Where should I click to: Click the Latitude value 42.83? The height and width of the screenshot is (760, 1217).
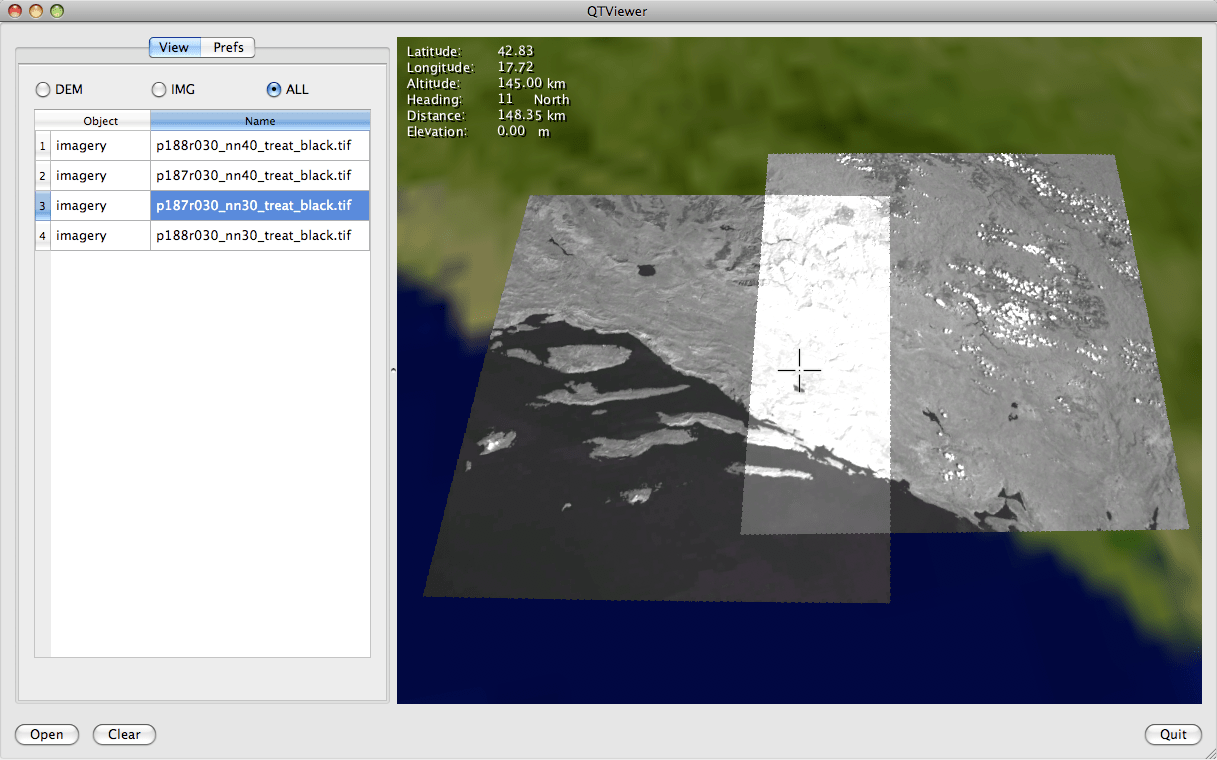pyautogui.click(x=514, y=51)
